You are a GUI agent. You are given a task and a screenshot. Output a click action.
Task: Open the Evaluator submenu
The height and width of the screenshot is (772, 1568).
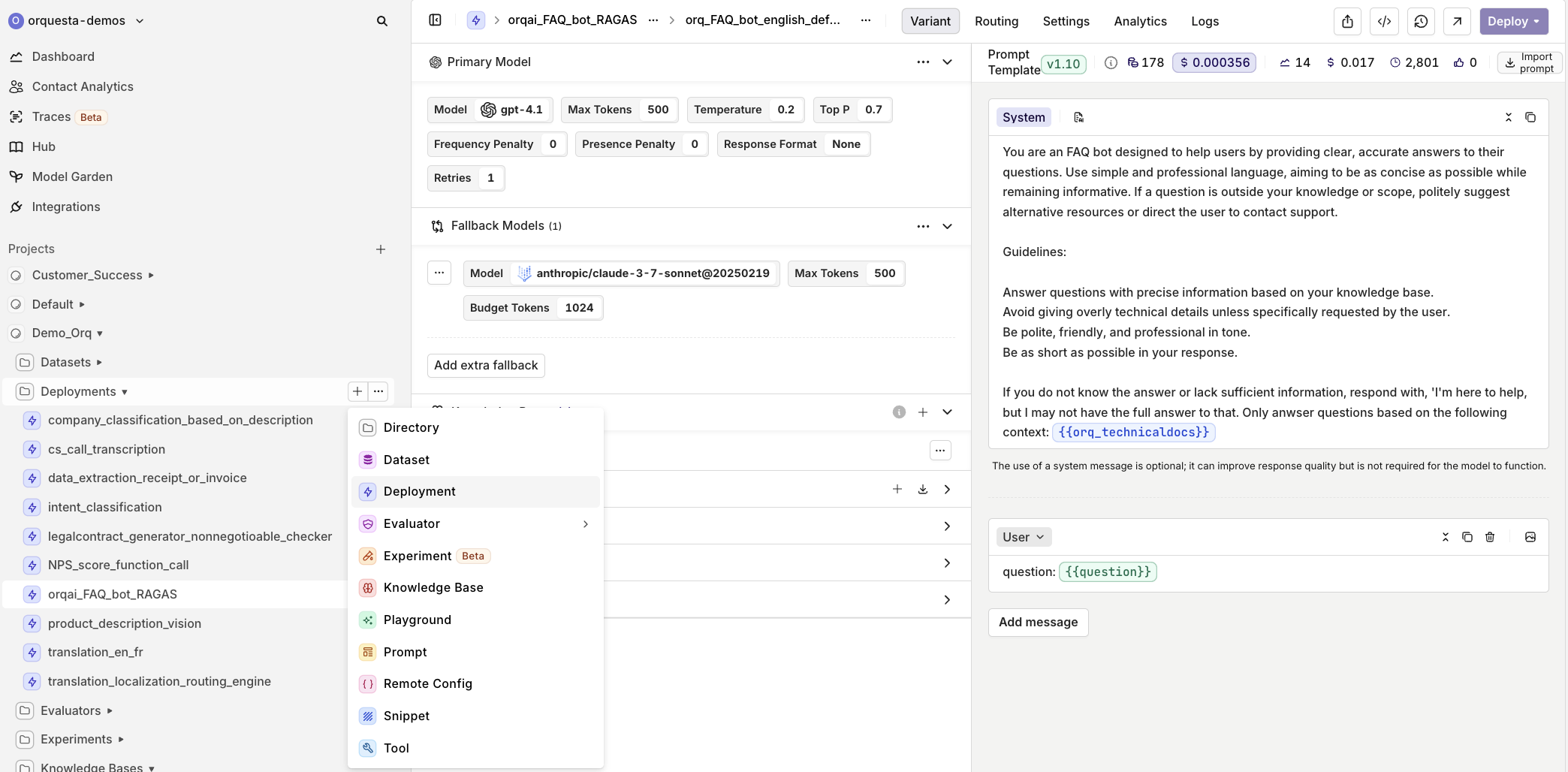pos(475,523)
